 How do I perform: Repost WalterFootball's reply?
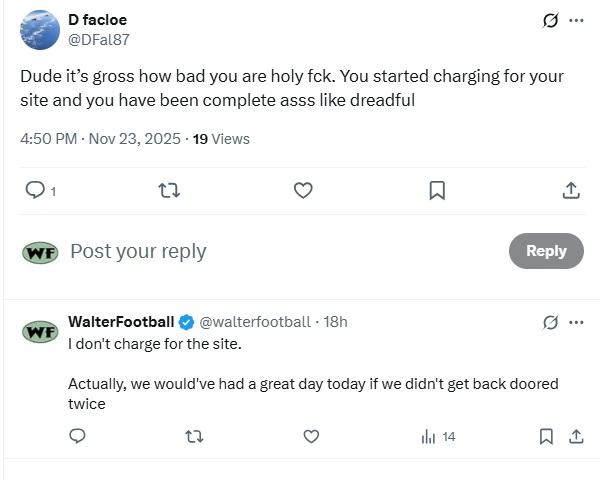coord(194,436)
